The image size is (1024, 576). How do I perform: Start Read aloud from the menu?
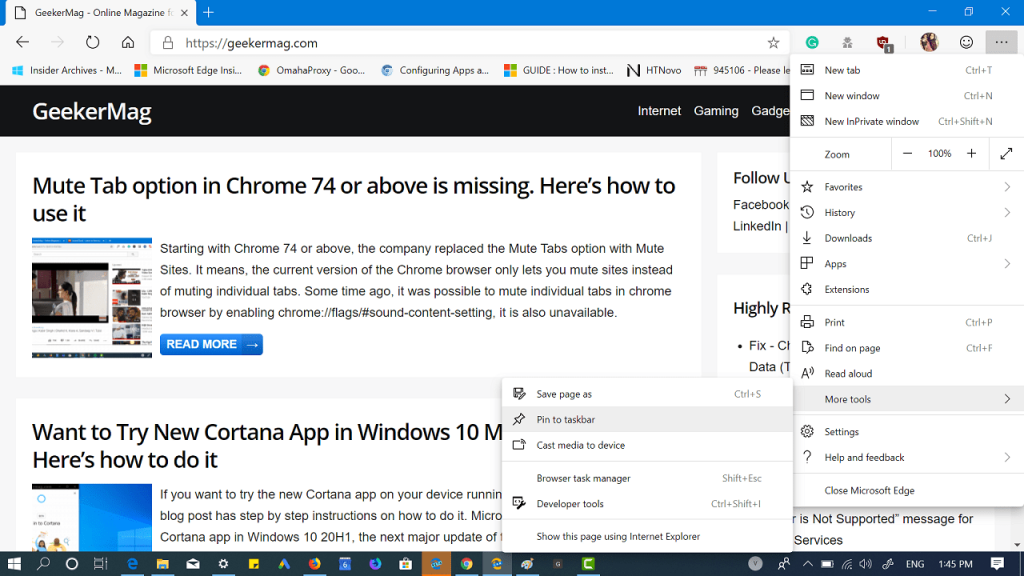(907, 374)
